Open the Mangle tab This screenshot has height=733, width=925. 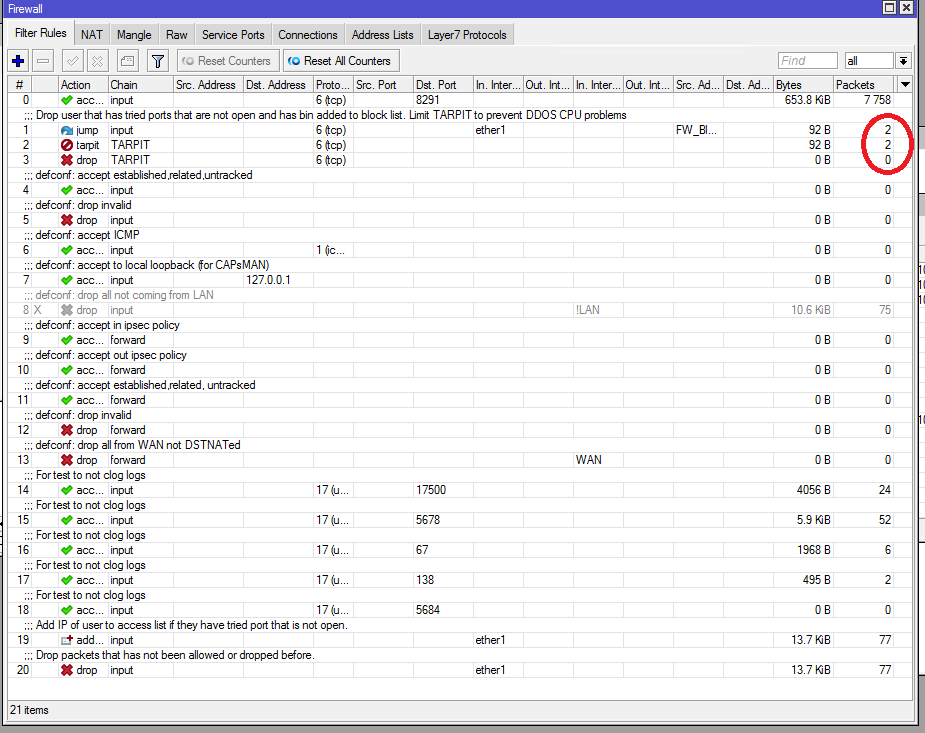(134, 35)
